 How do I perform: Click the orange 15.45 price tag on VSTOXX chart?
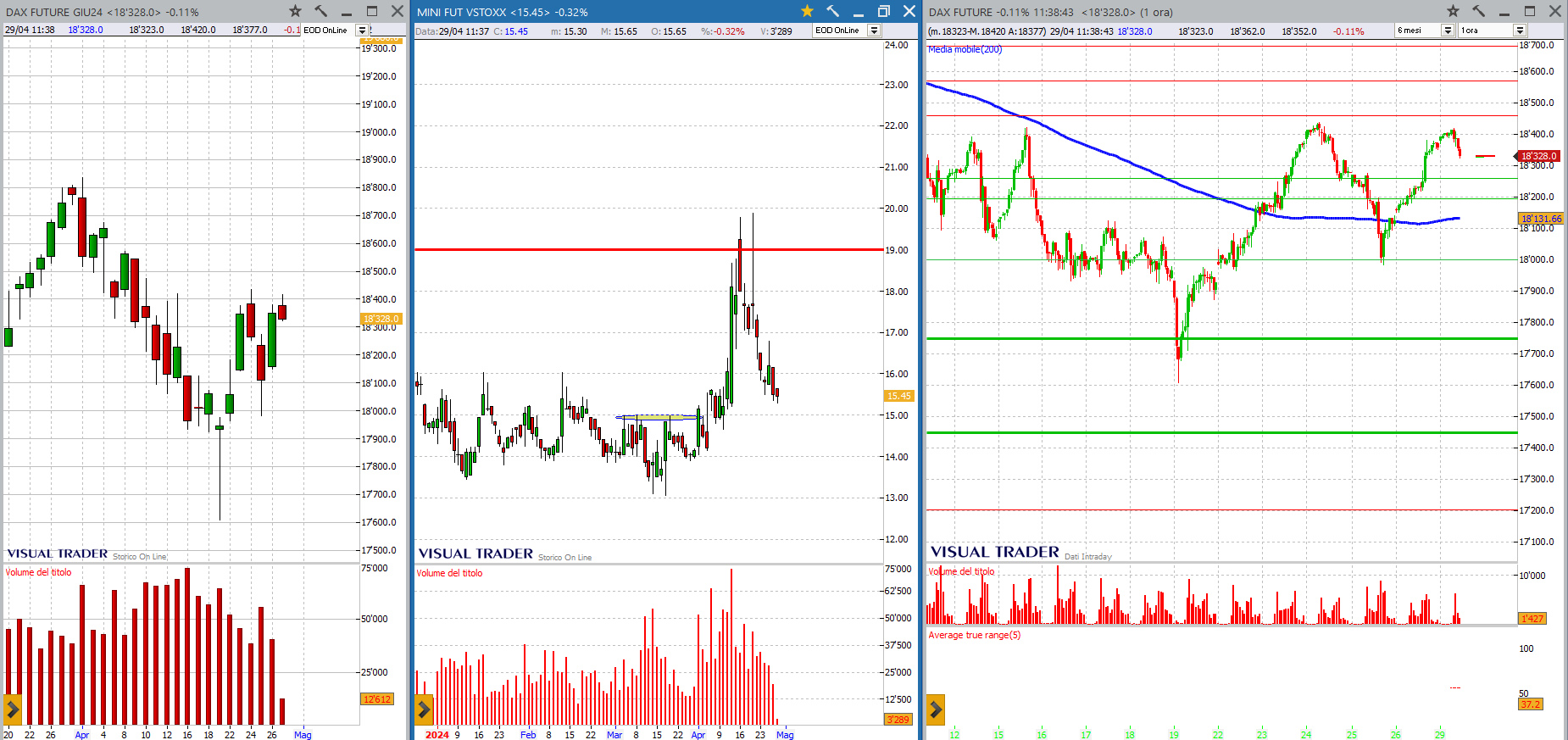pyautogui.click(x=898, y=396)
